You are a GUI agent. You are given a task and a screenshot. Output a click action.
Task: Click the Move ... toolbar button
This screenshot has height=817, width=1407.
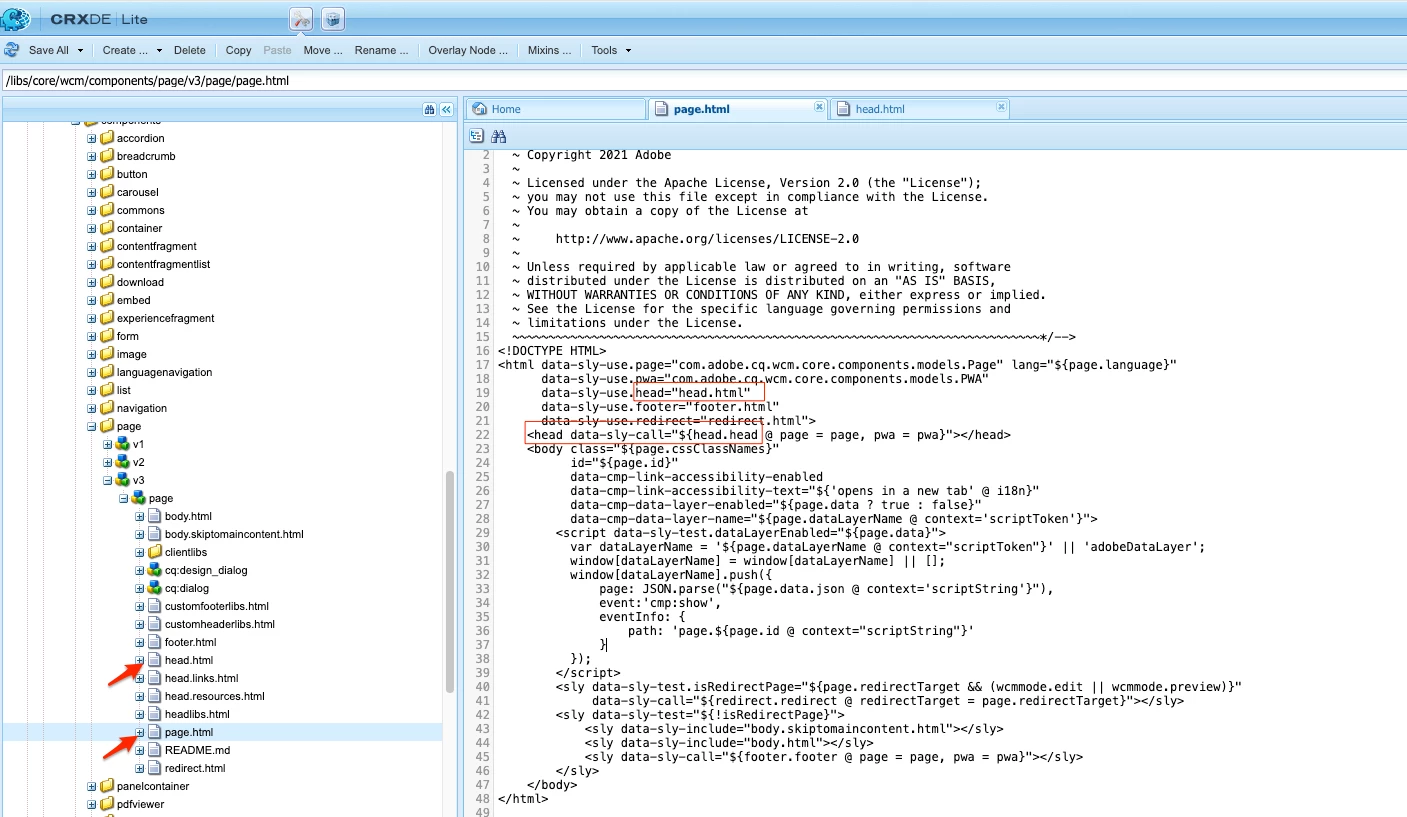tap(323, 50)
